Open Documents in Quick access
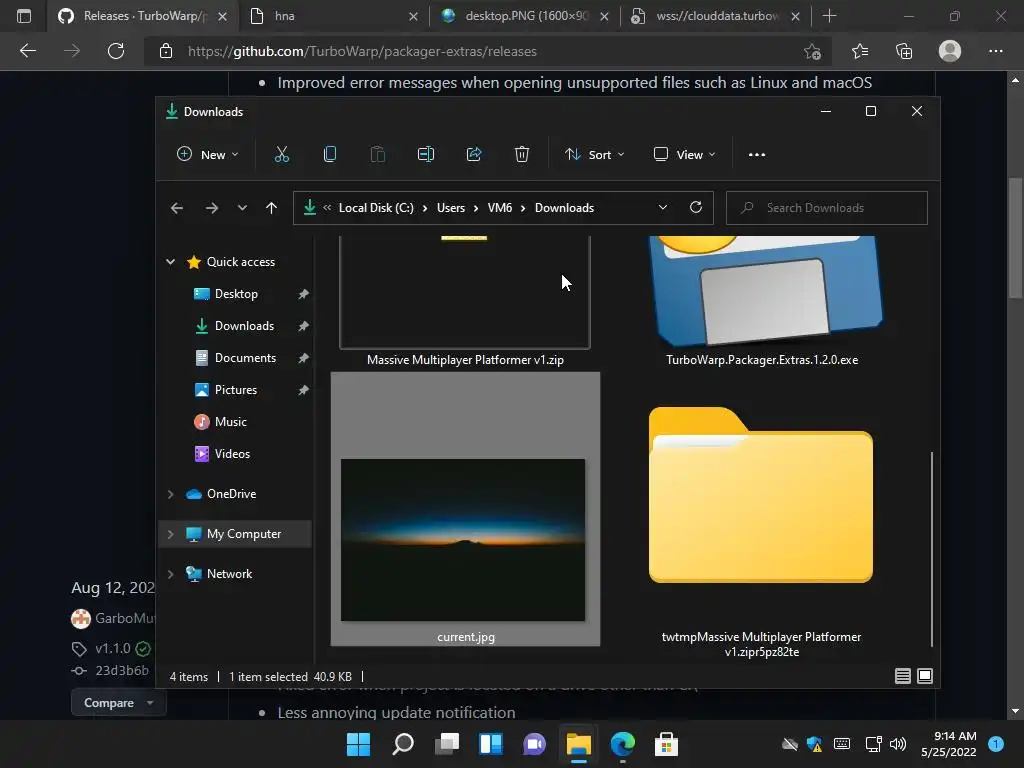 [x=246, y=358]
